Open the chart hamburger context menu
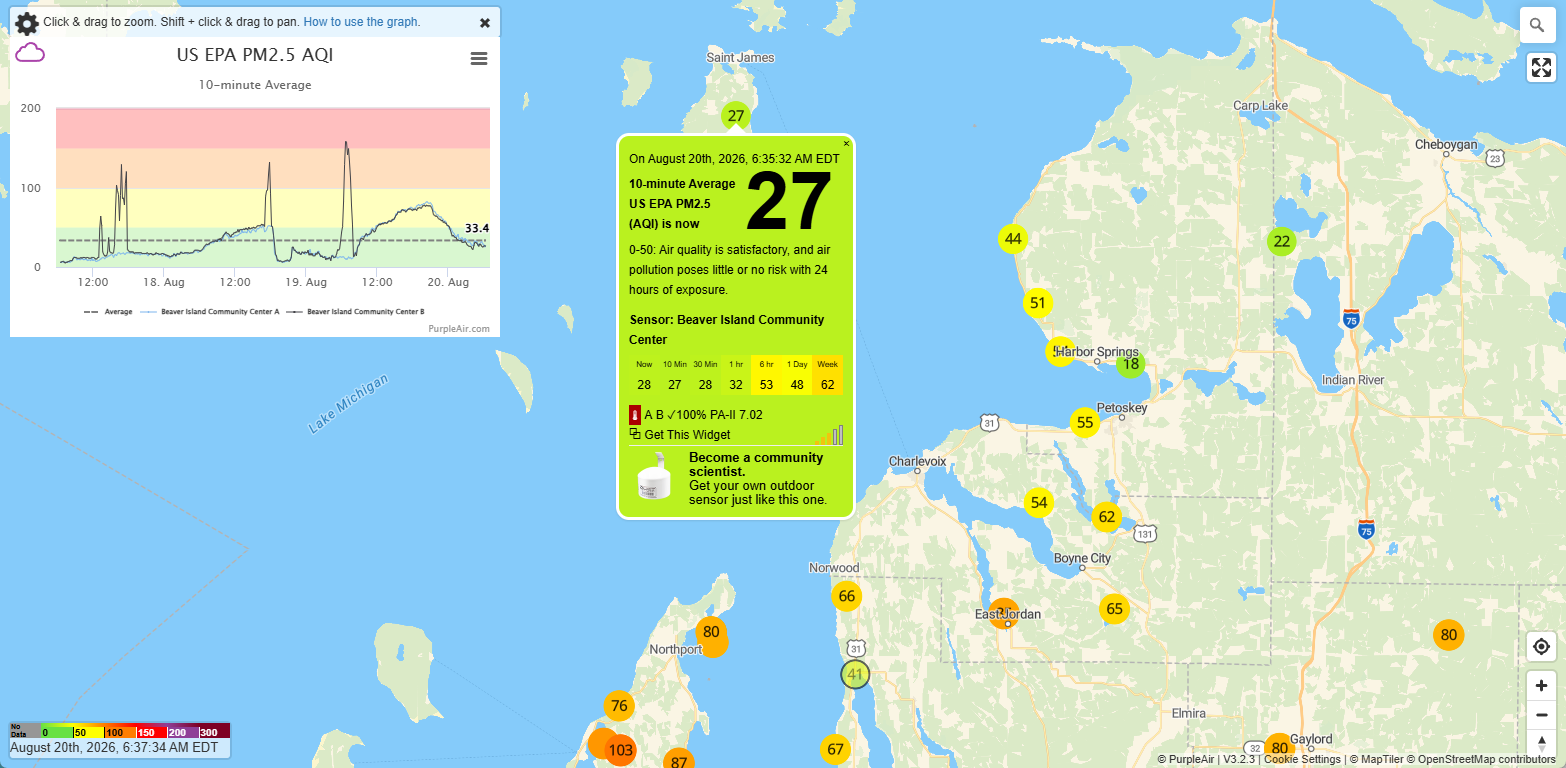 pyautogui.click(x=479, y=59)
